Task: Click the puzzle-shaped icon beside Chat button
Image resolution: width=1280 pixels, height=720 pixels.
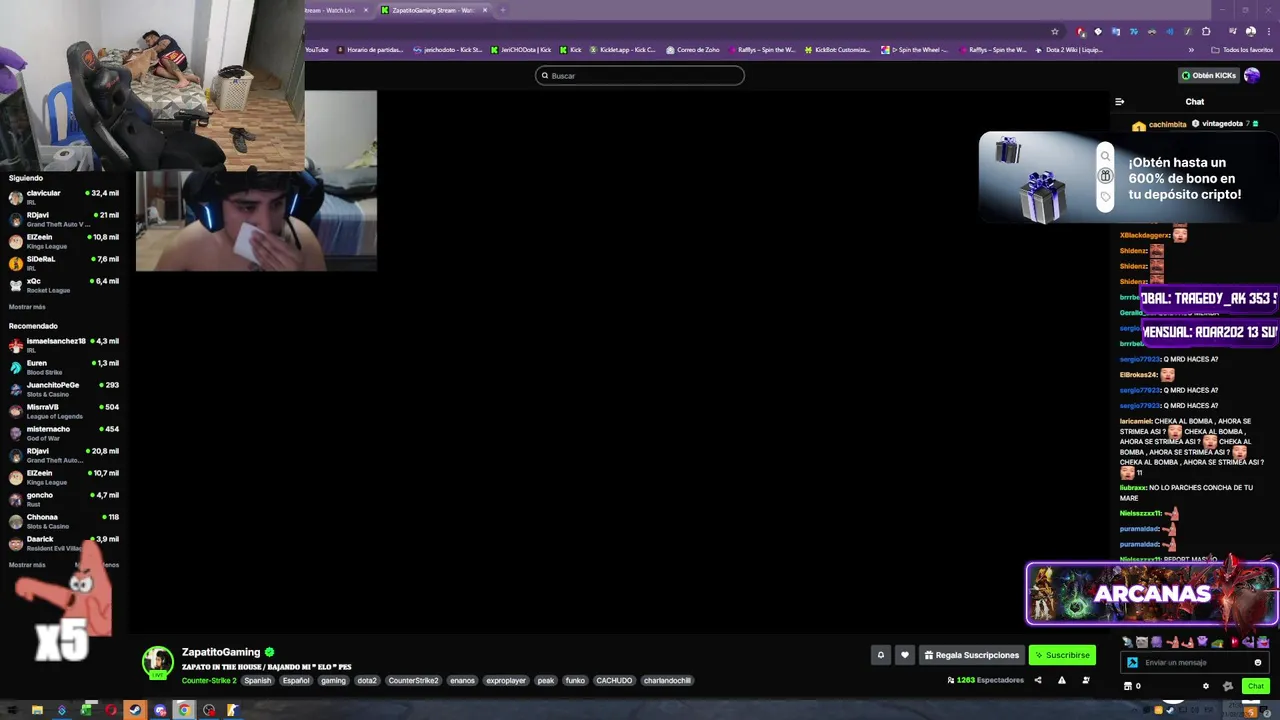Action: (1228, 686)
